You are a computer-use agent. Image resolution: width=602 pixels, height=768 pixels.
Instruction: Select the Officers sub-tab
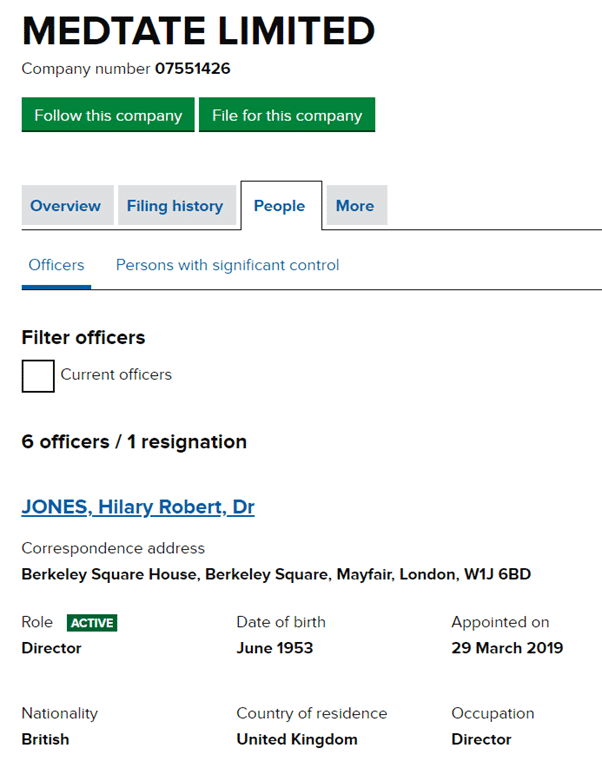click(x=56, y=265)
